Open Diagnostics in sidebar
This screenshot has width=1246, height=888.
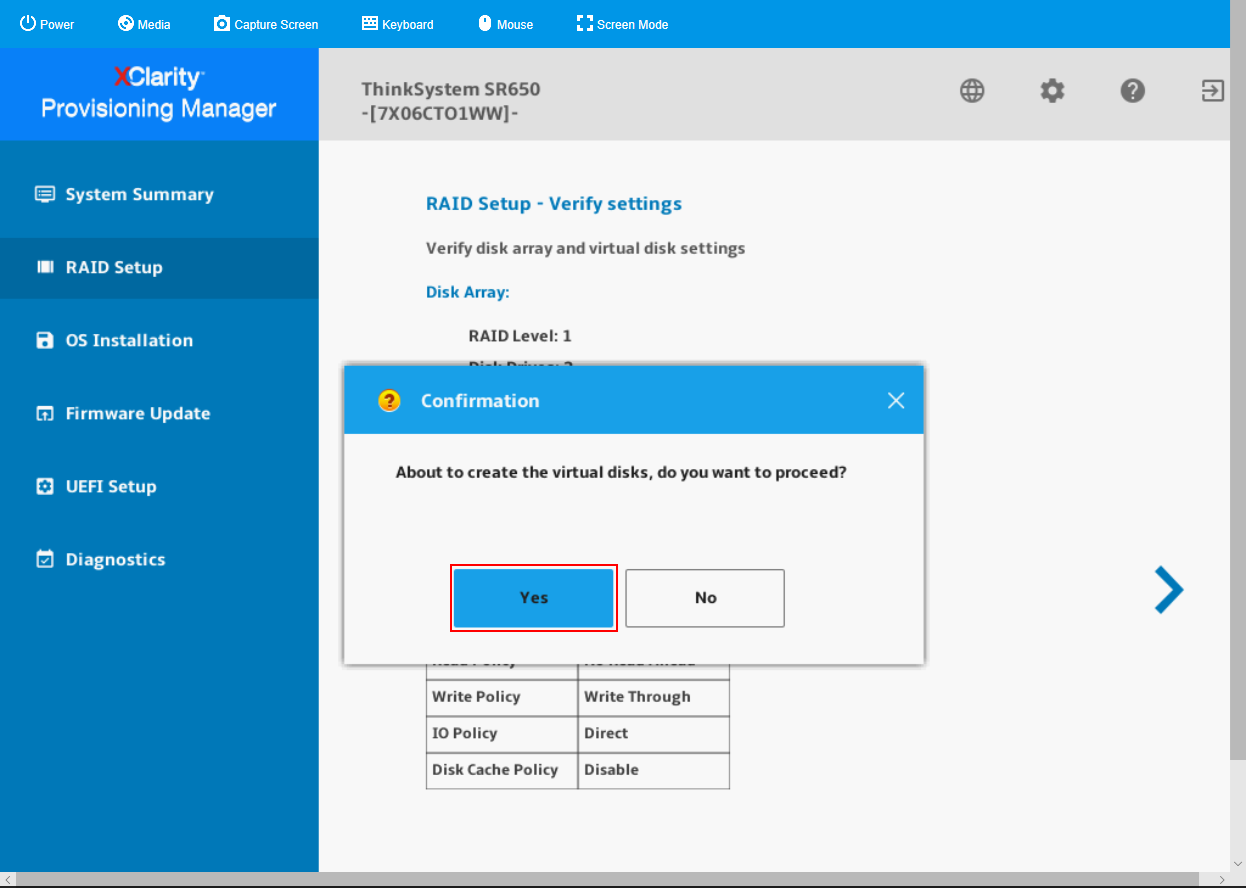click(x=115, y=560)
